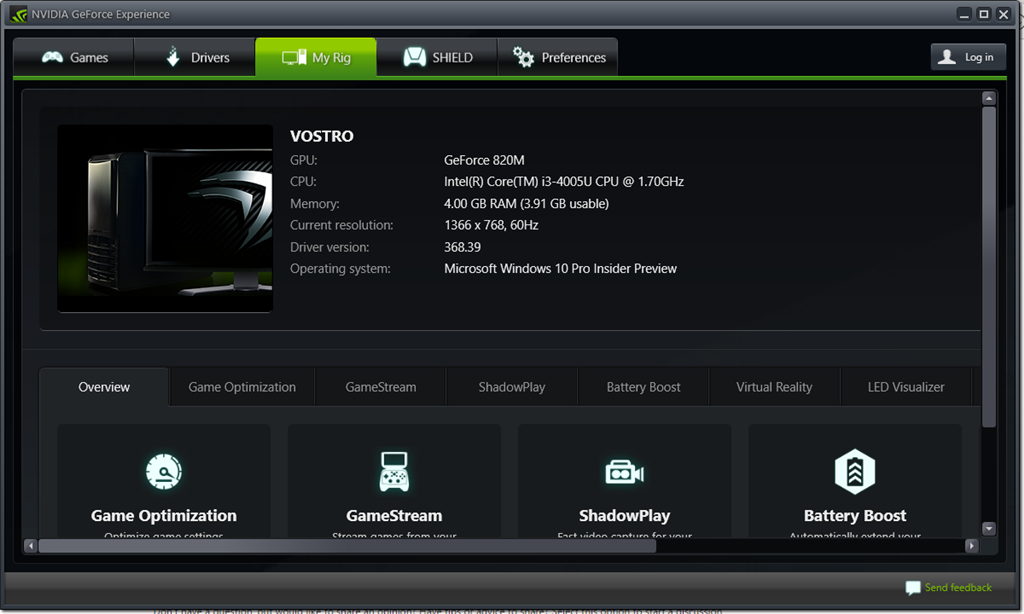Click the 4.00 GB RAM memory value
Screen dimensions: 1024x614
(526, 204)
